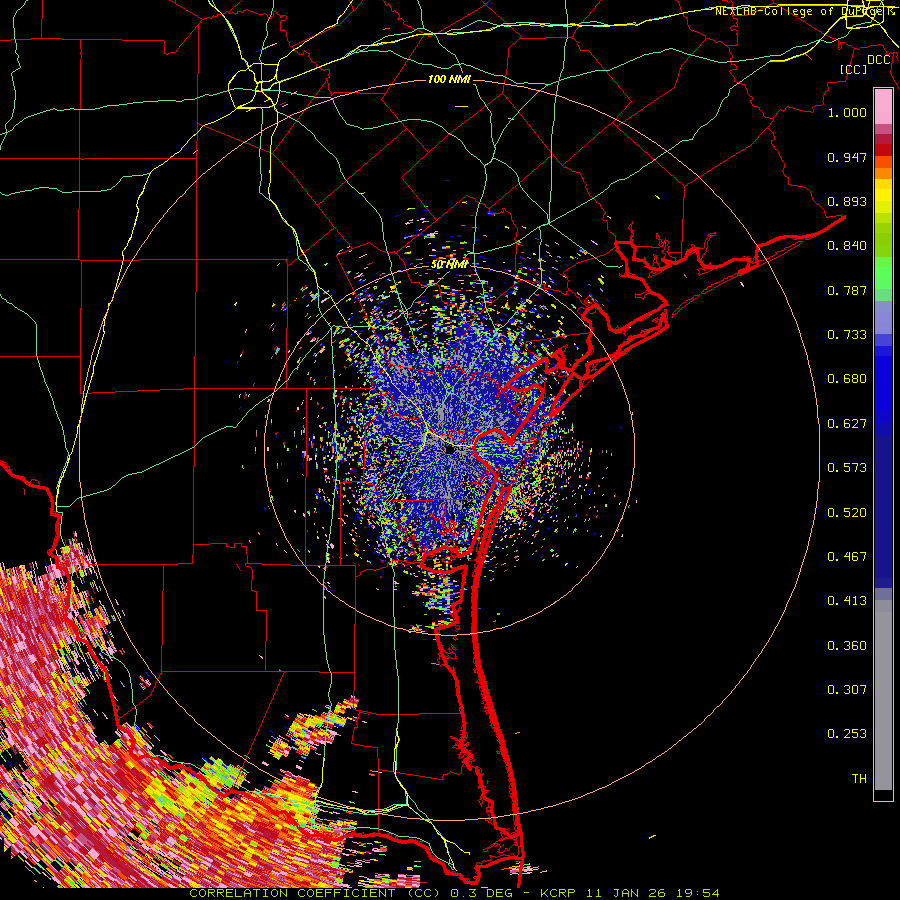Pick the pink color bar segment beside 1.000
Screen dimensions: 900x900
coord(883,107)
